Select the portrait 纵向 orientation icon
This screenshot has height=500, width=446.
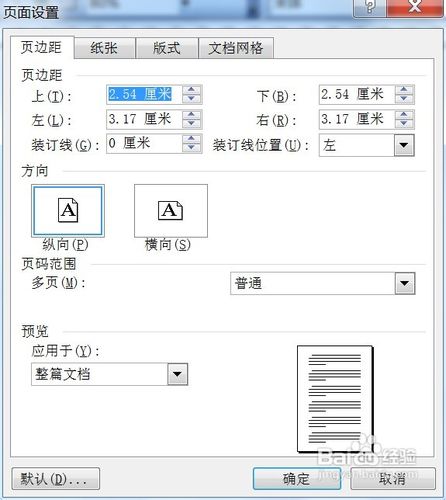coord(68,211)
